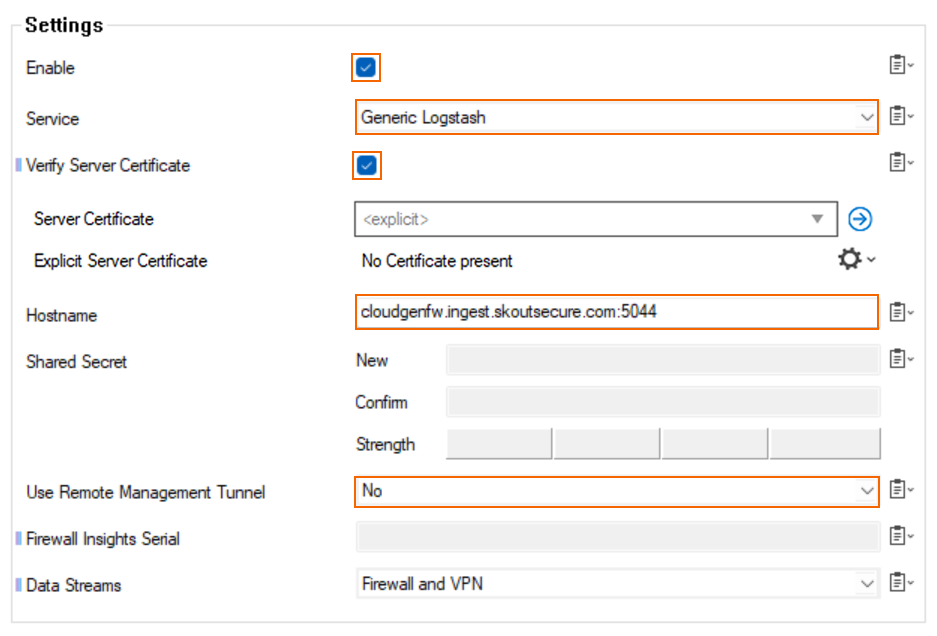Open Use Remote Management Tunnel dropdown
Viewport: 937px width, 636px height.
click(617, 491)
